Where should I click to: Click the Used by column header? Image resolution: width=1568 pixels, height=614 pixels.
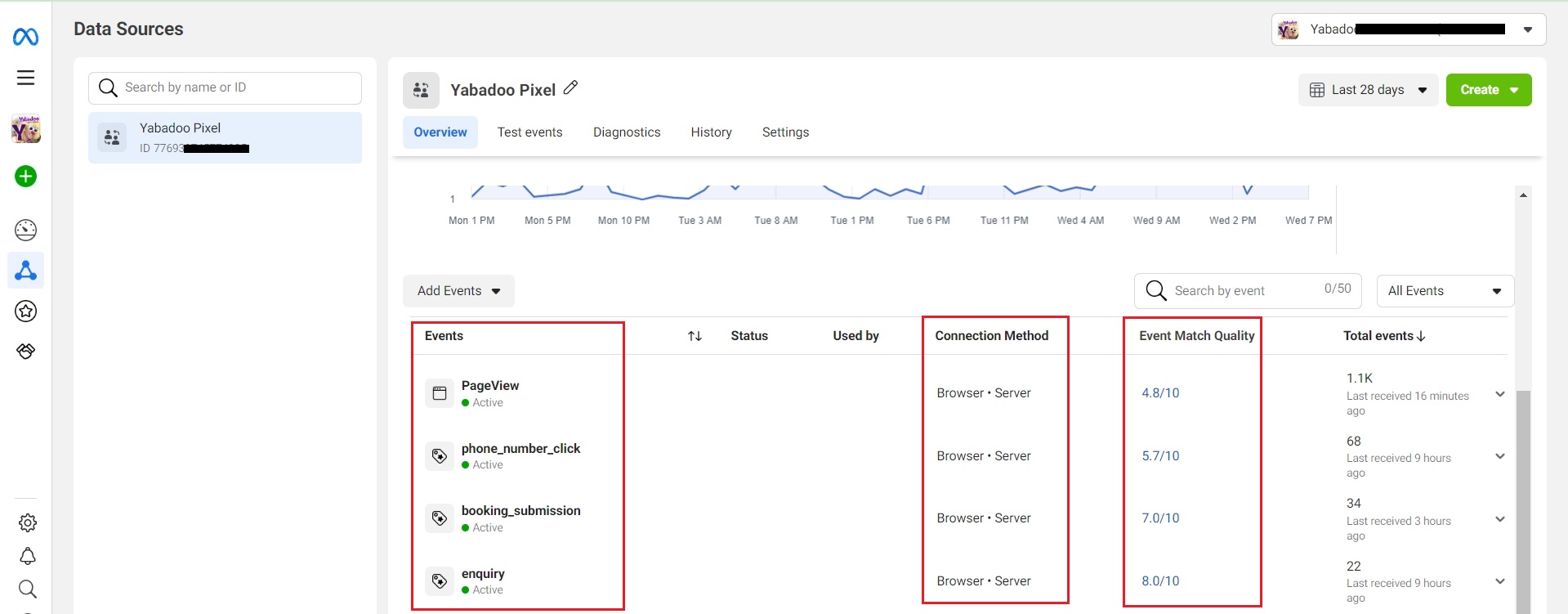coord(855,336)
